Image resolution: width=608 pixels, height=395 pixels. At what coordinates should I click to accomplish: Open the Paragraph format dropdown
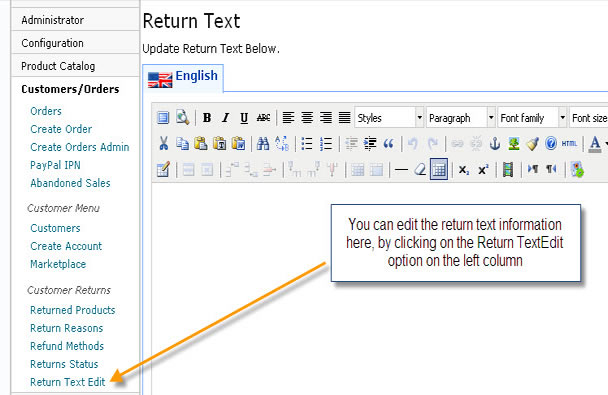pyautogui.click(x=461, y=117)
